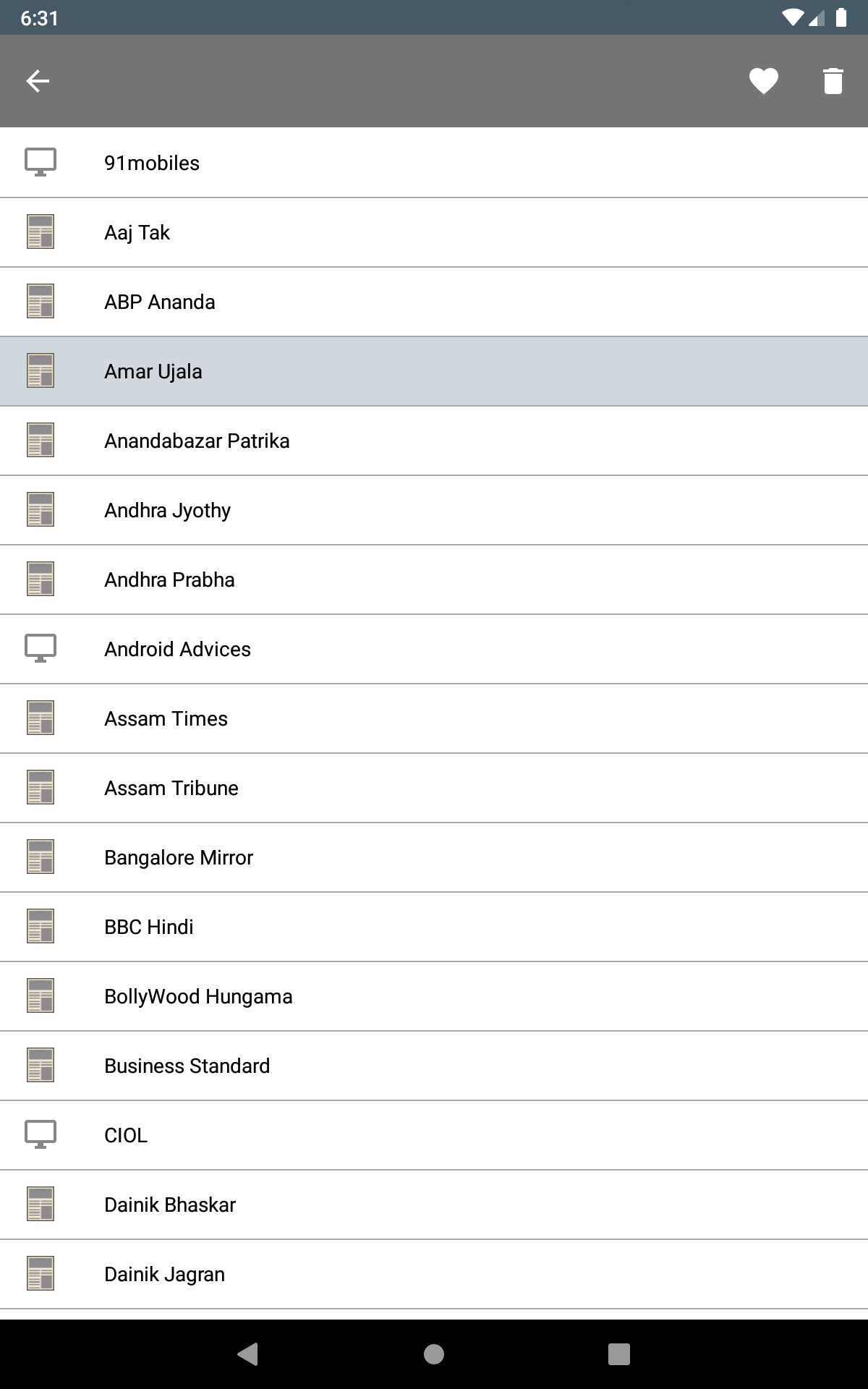The image size is (868, 1389).
Task: Select BollyWood Hungama
Action: [x=434, y=996]
